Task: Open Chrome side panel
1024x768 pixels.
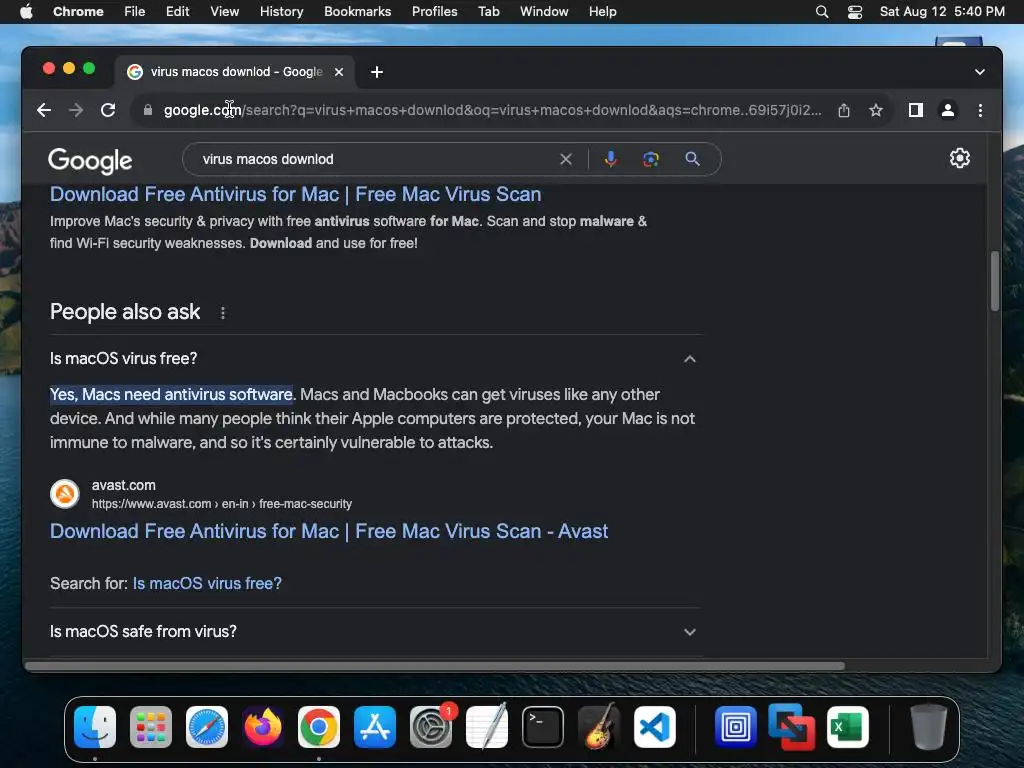Action: (x=916, y=110)
